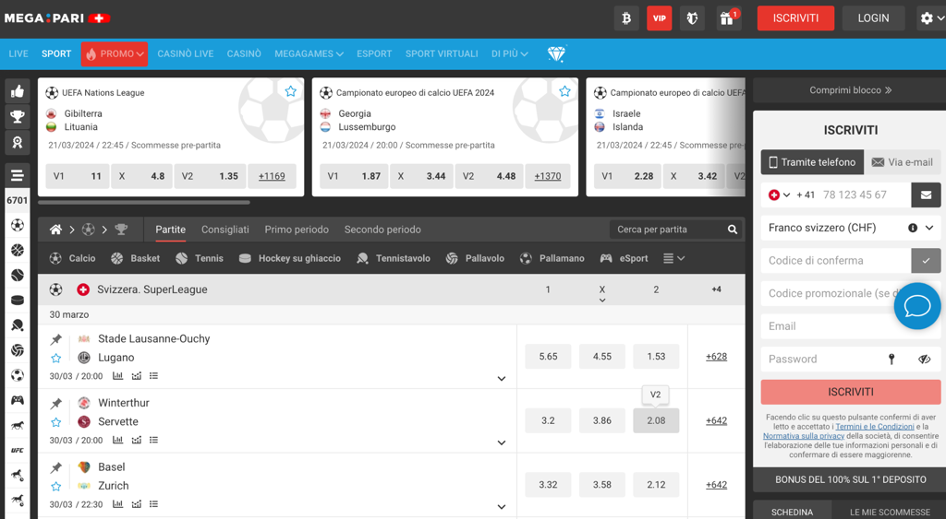Toggle favorite star for Basel vs Zurich
Screen dimensions: 947x520
[x=56, y=486]
